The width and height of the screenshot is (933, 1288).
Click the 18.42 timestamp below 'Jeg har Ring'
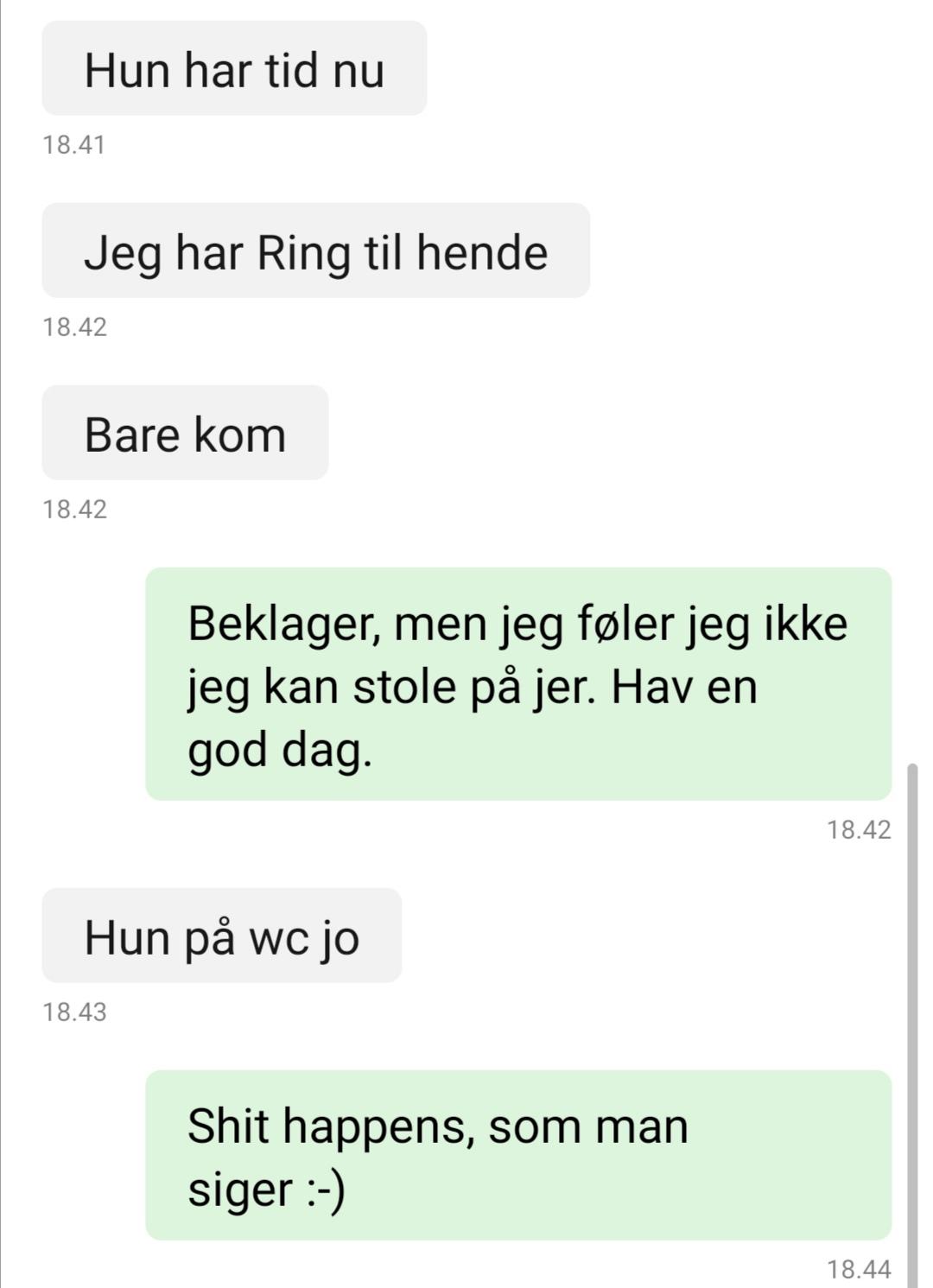(75, 327)
